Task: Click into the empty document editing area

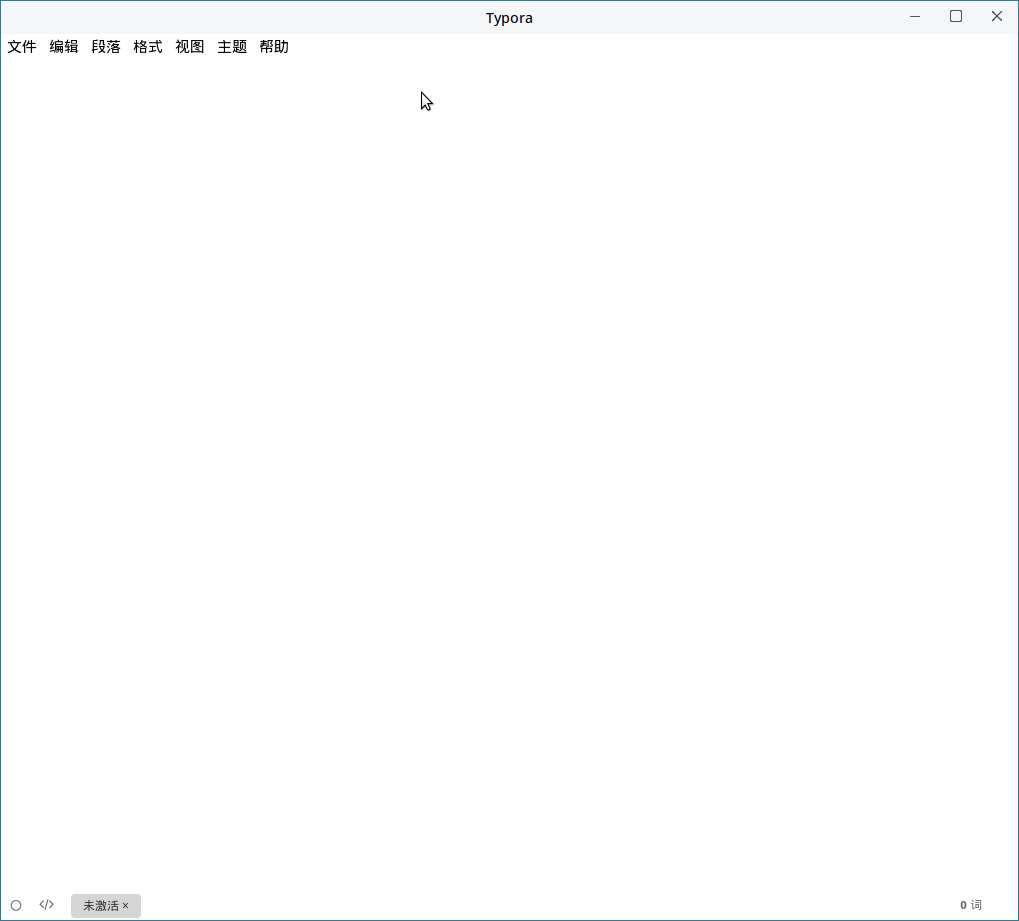Action: [x=510, y=474]
